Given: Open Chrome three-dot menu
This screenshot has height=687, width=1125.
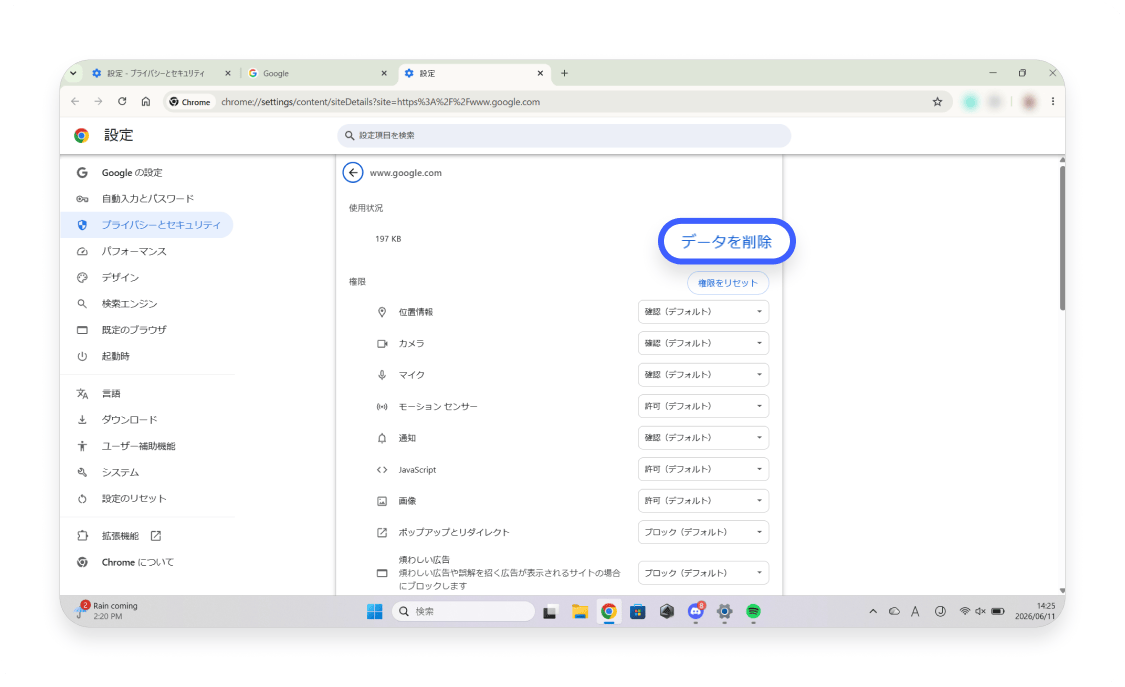Looking at the screenshot, I should [x=1053, y=102].
